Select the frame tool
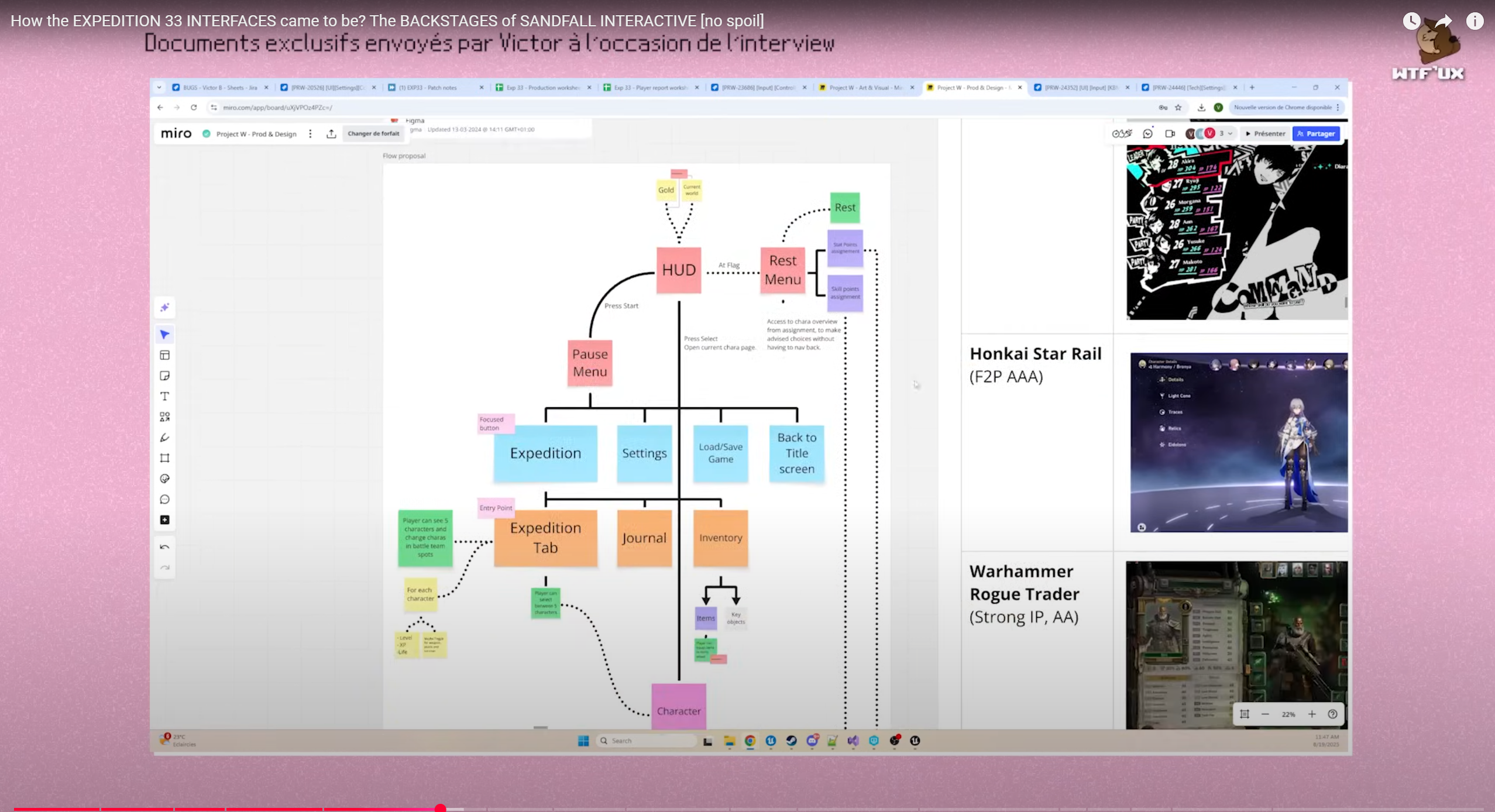Image resolution: width=1495 pixels, height=812 pixels. click(x=165, y=458)
